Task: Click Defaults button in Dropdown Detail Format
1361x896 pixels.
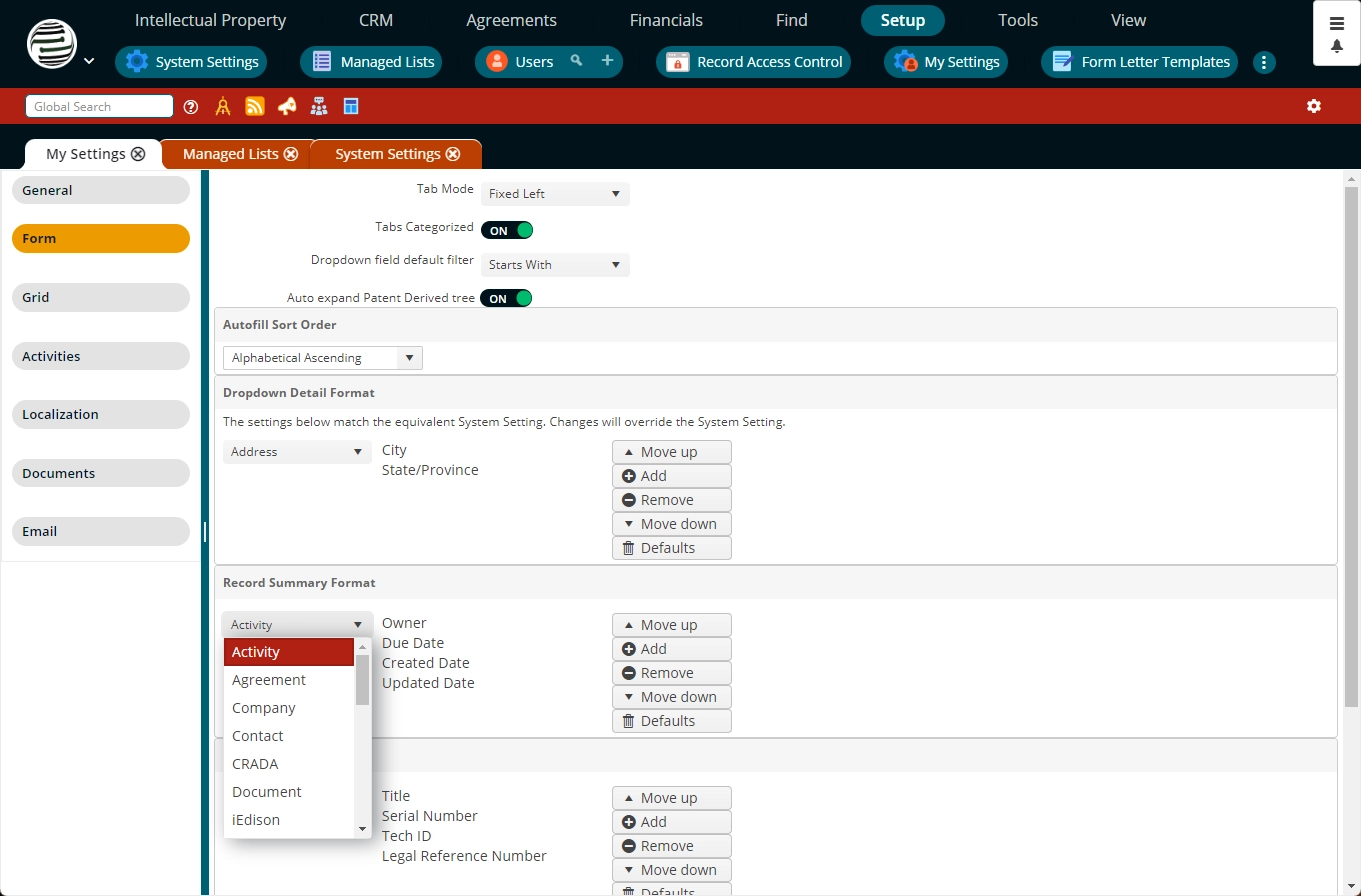Action: (x=671, y=548)
